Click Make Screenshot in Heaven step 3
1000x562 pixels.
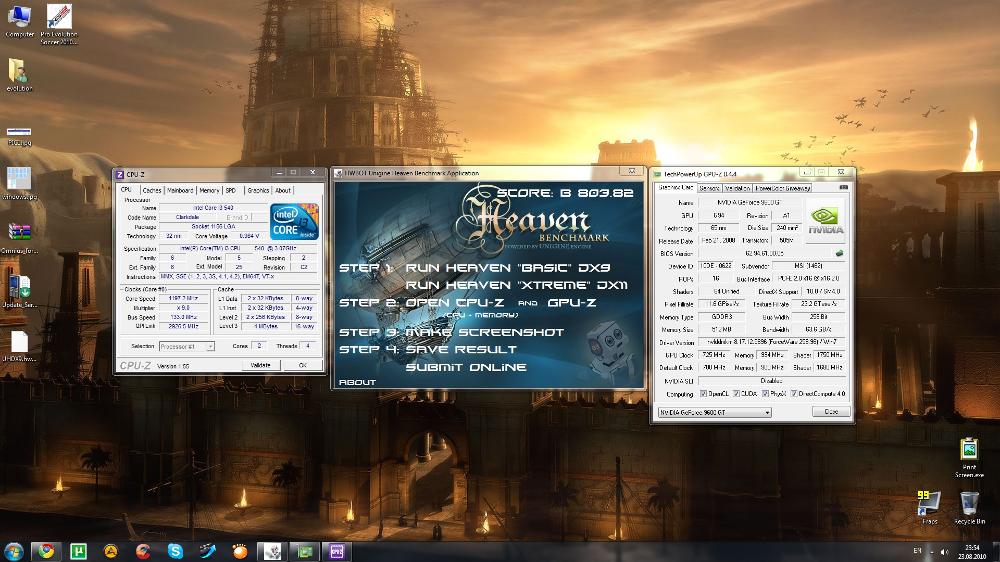tap(485, 332)
